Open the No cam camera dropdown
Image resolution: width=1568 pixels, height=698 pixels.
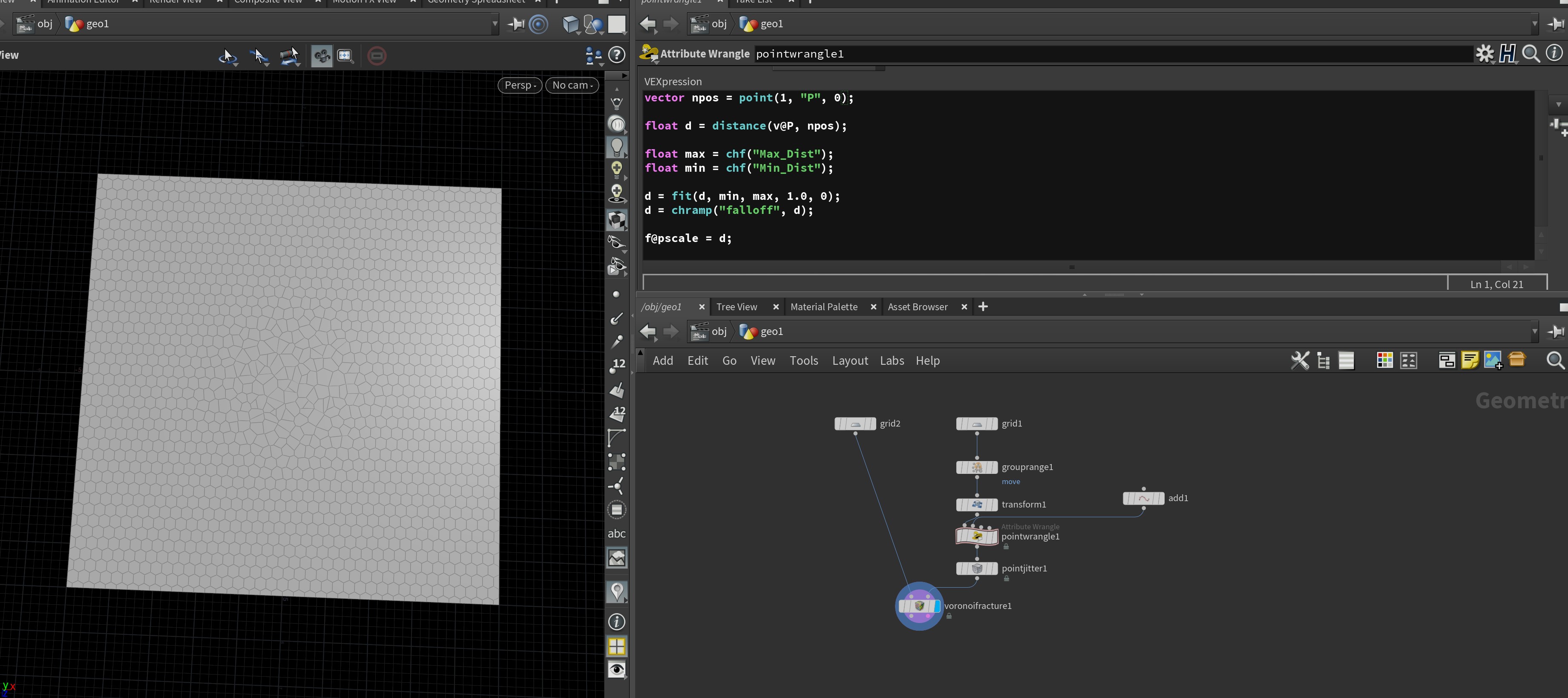(572, 85)
